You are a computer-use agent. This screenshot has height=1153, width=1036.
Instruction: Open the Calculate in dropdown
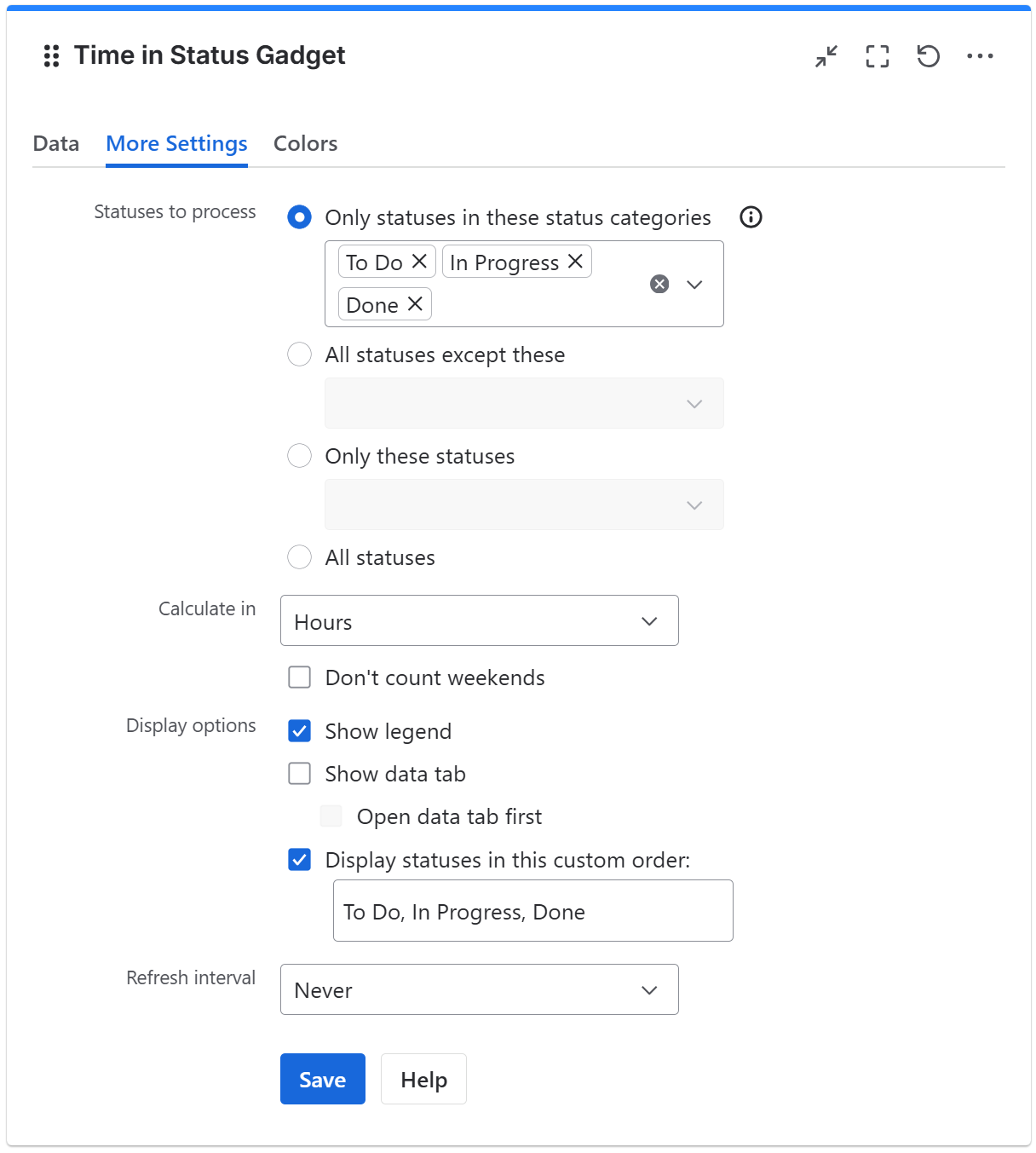pyautogui.click(x=479, y=620)
